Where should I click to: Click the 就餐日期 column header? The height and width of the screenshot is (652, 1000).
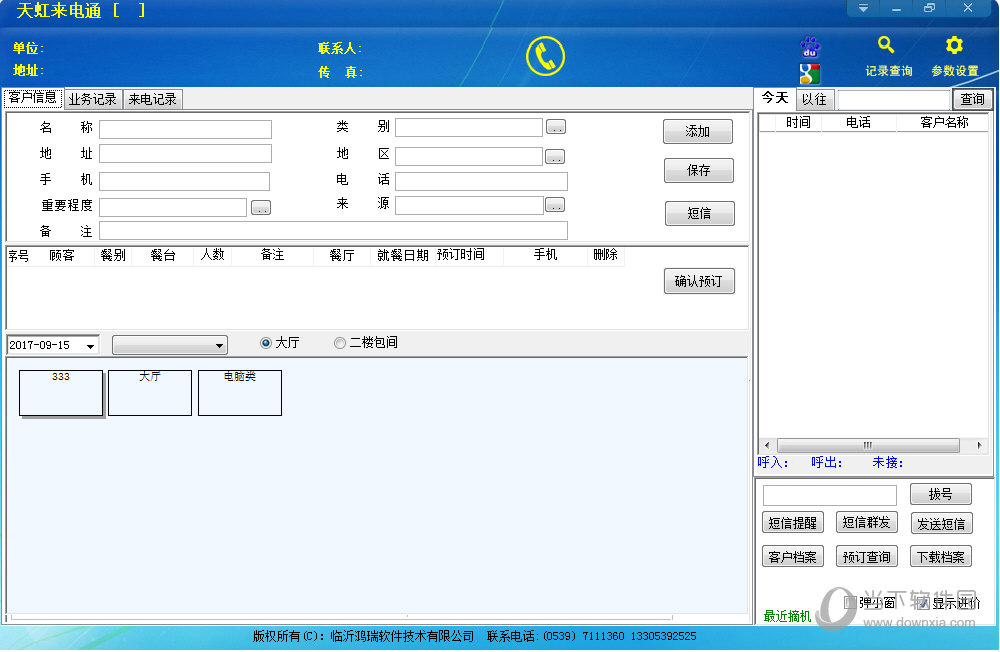click(402, 256)
